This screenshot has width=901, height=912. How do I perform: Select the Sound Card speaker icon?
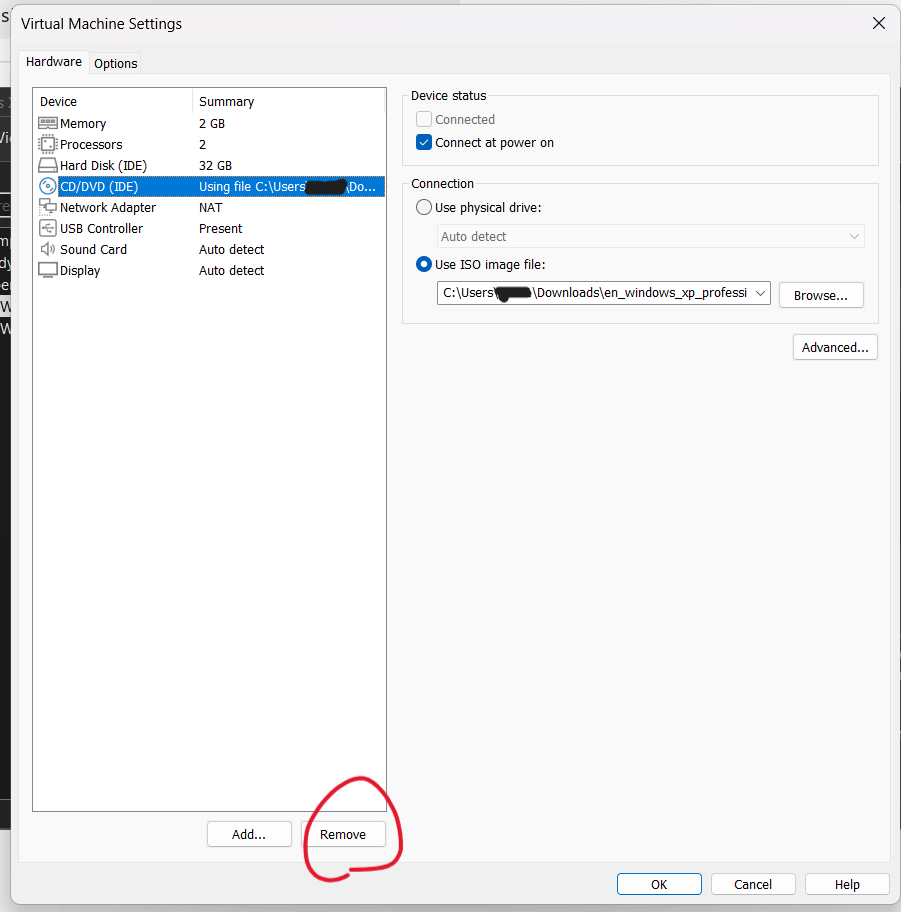click(48, 249)
